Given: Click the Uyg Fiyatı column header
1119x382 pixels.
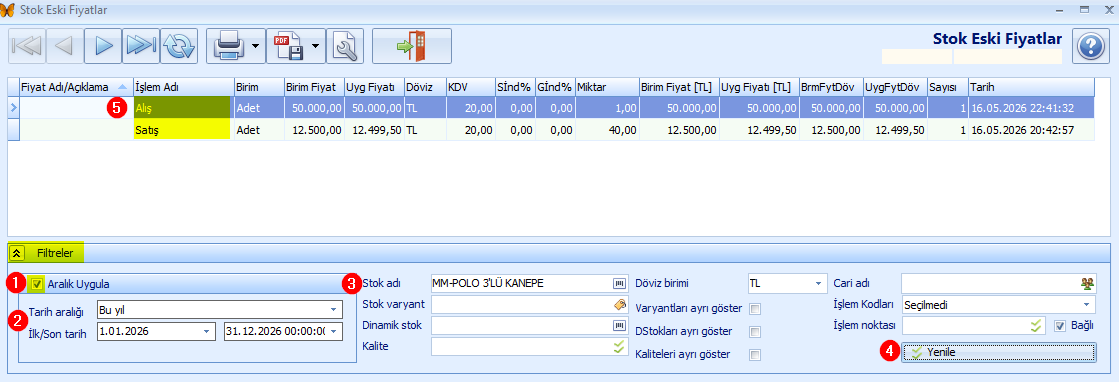Looking at the screenshot, I should pyautogui.click(x=374, y=86).
